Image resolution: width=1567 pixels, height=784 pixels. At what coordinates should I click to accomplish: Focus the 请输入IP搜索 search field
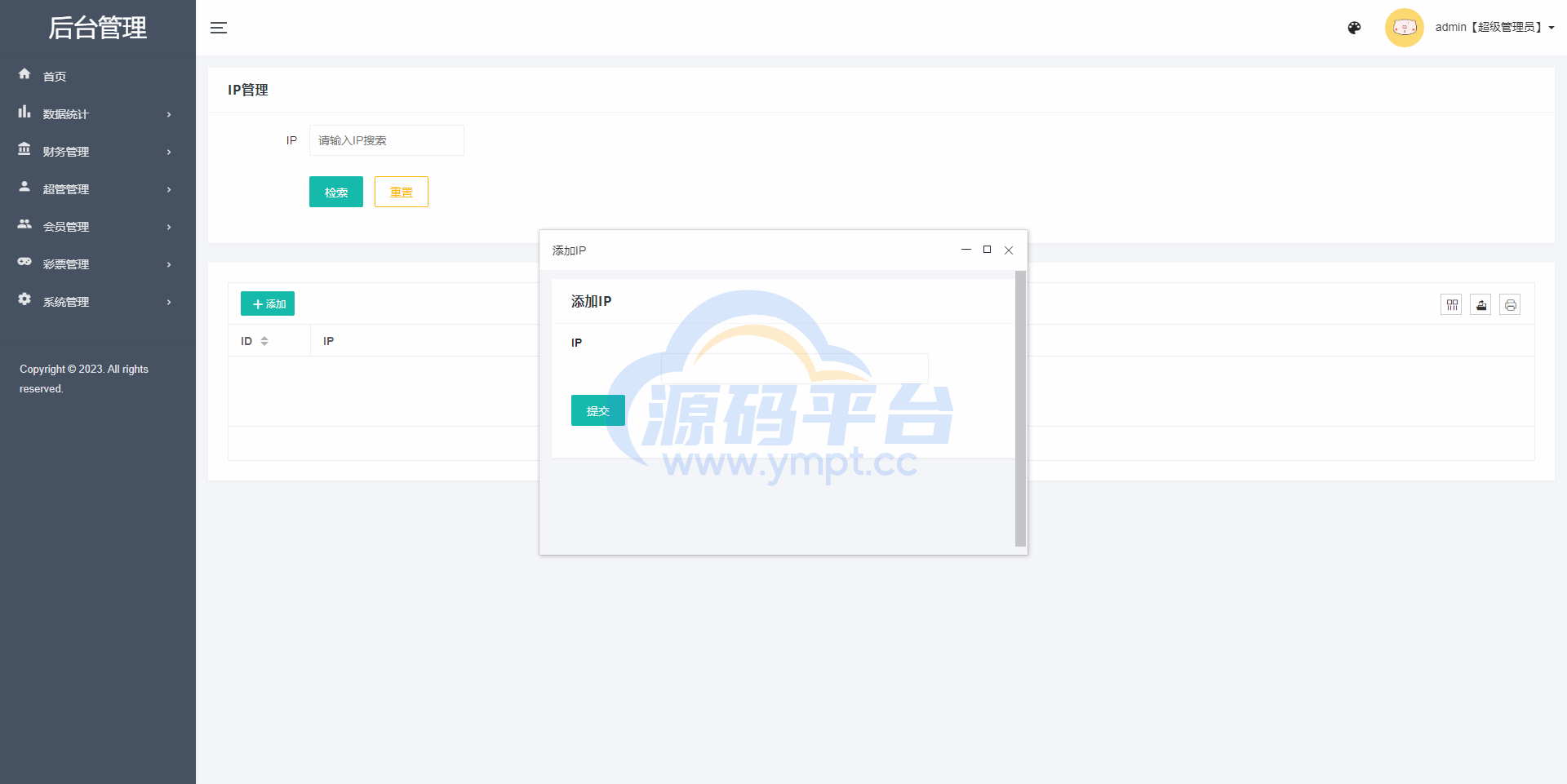[387, 140]
